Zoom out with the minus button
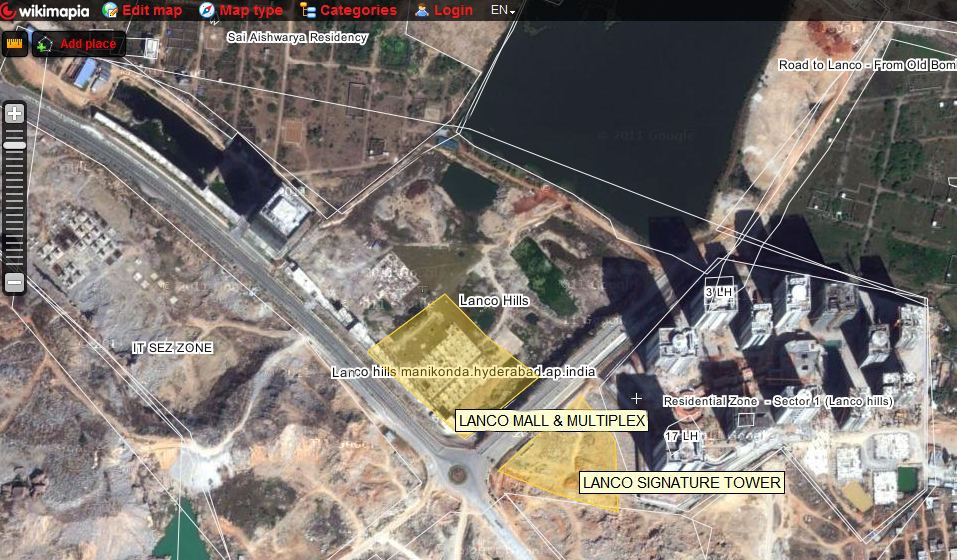Viewport: 957px width, 560px height. [15, 282]
